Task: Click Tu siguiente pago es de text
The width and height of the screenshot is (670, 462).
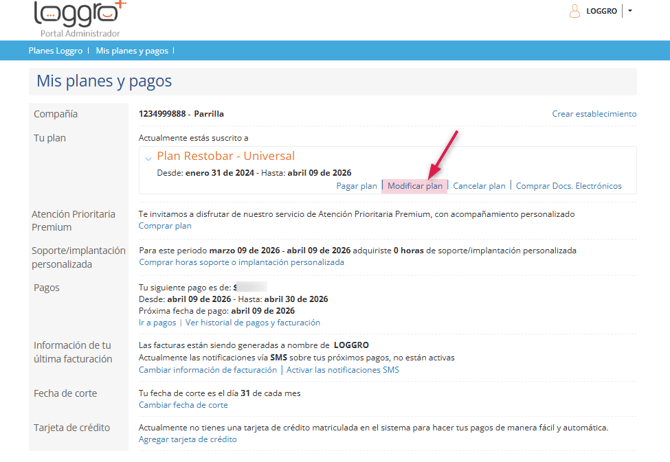Action: pyautogui.click(x=185, y=288)
